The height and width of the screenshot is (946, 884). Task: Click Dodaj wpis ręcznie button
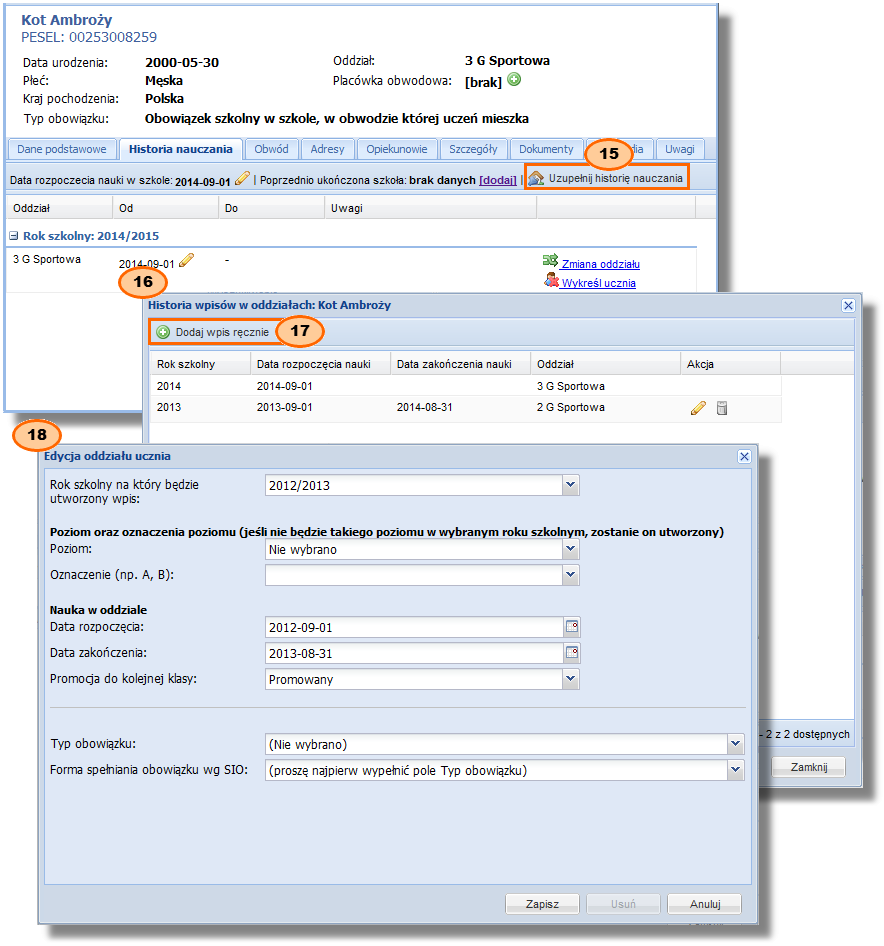click(212, 331)
